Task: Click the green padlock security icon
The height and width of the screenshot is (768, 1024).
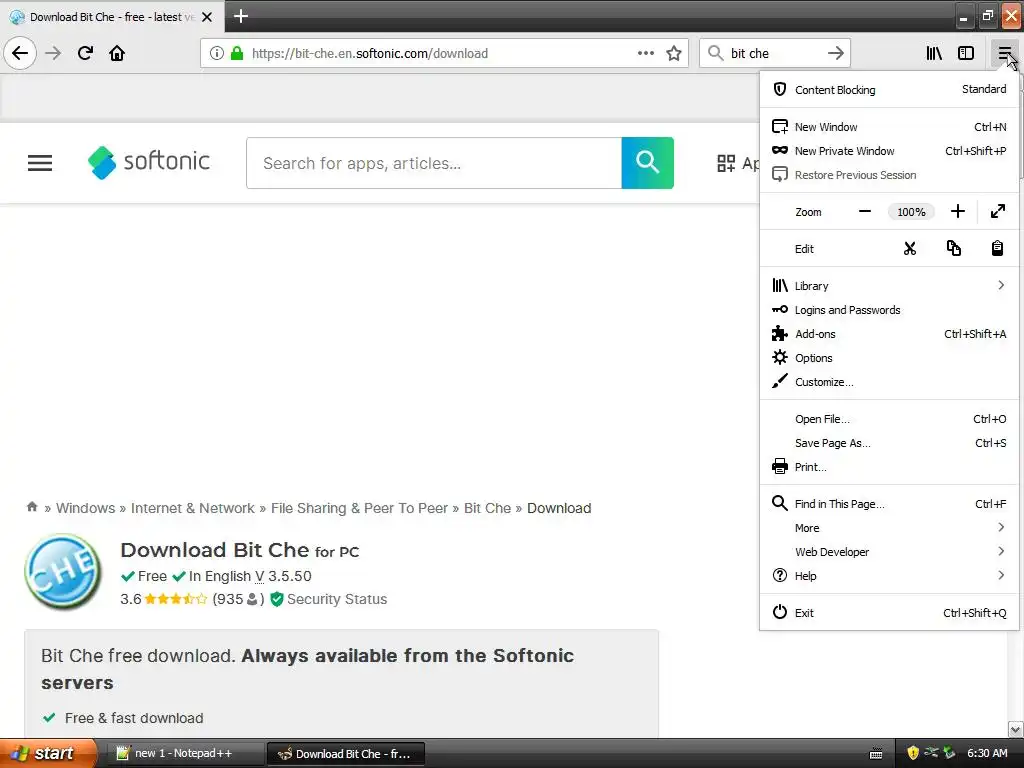Action: point(237,53)
